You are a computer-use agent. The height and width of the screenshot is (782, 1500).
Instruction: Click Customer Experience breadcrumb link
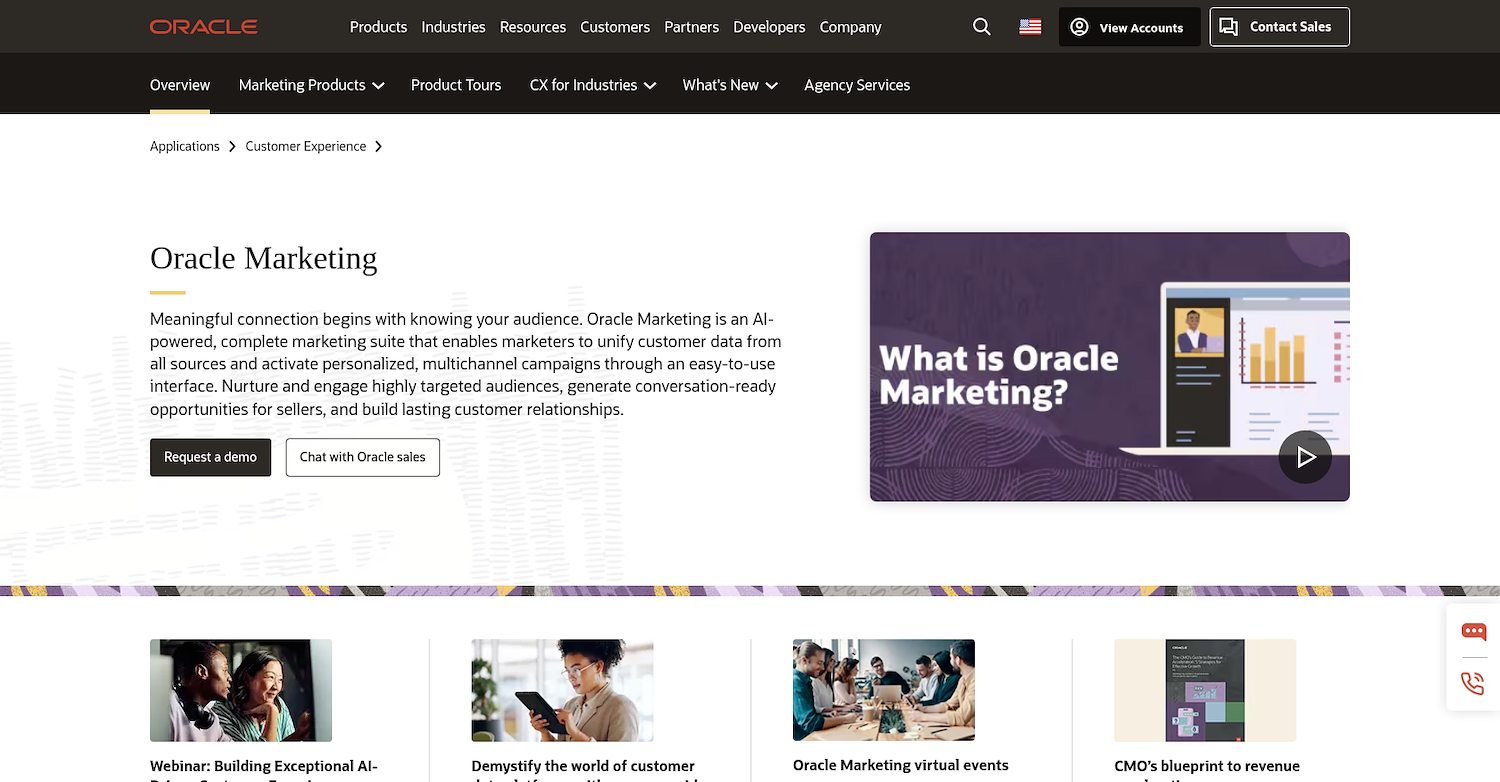pos(306,146)
